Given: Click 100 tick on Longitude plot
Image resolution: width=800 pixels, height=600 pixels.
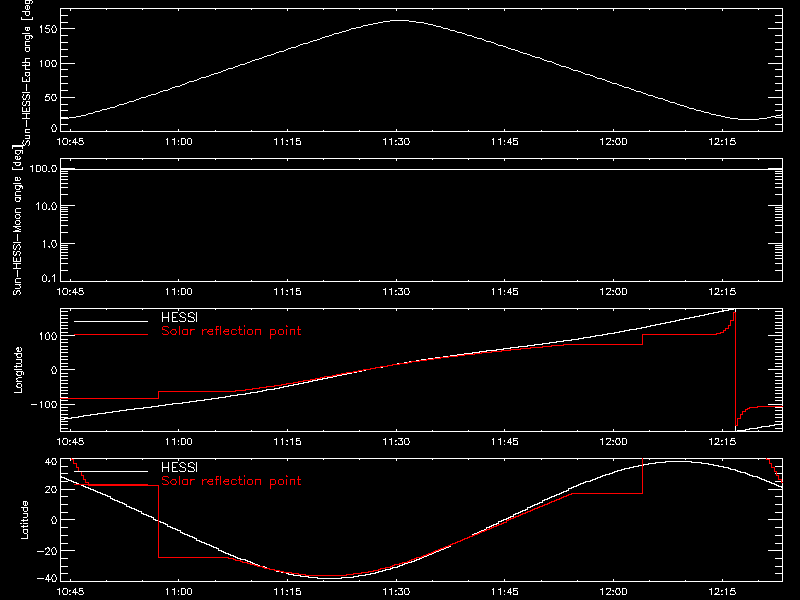Looking at the screenshot, I should click(x=48, y=336).
